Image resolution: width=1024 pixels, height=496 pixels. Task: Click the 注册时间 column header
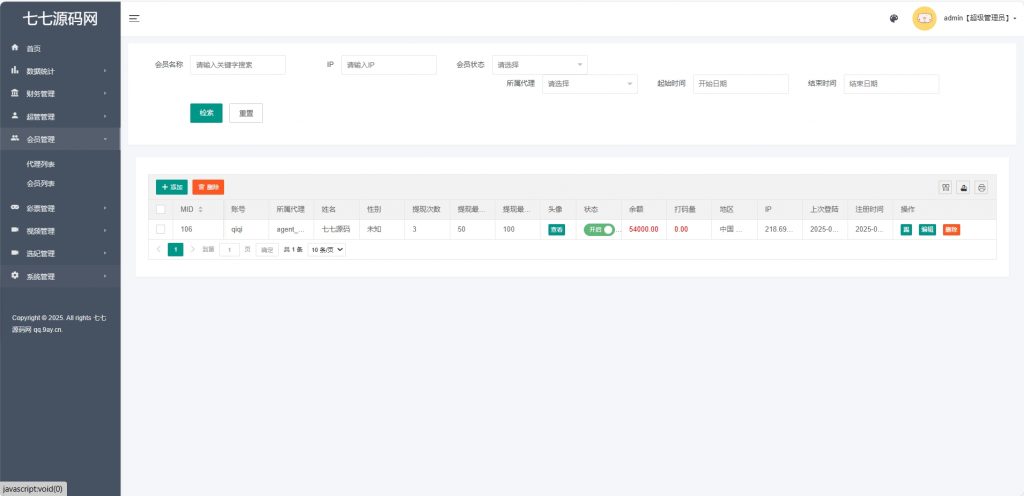pos(869,209)
